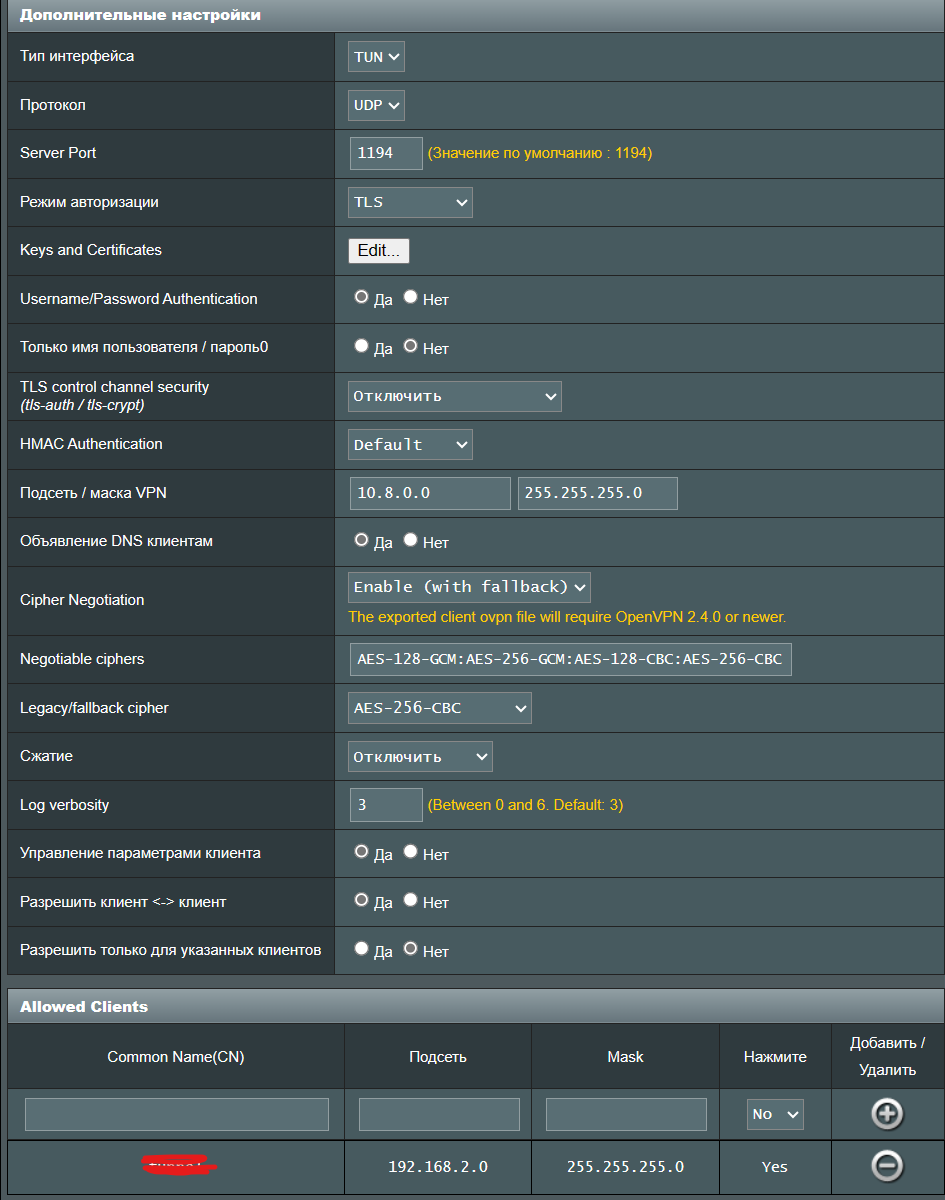The height and width of the screenshot is (1200, 945).
Task: Enable Управление параметрами клиента with Да
Action: pos(362,852)
